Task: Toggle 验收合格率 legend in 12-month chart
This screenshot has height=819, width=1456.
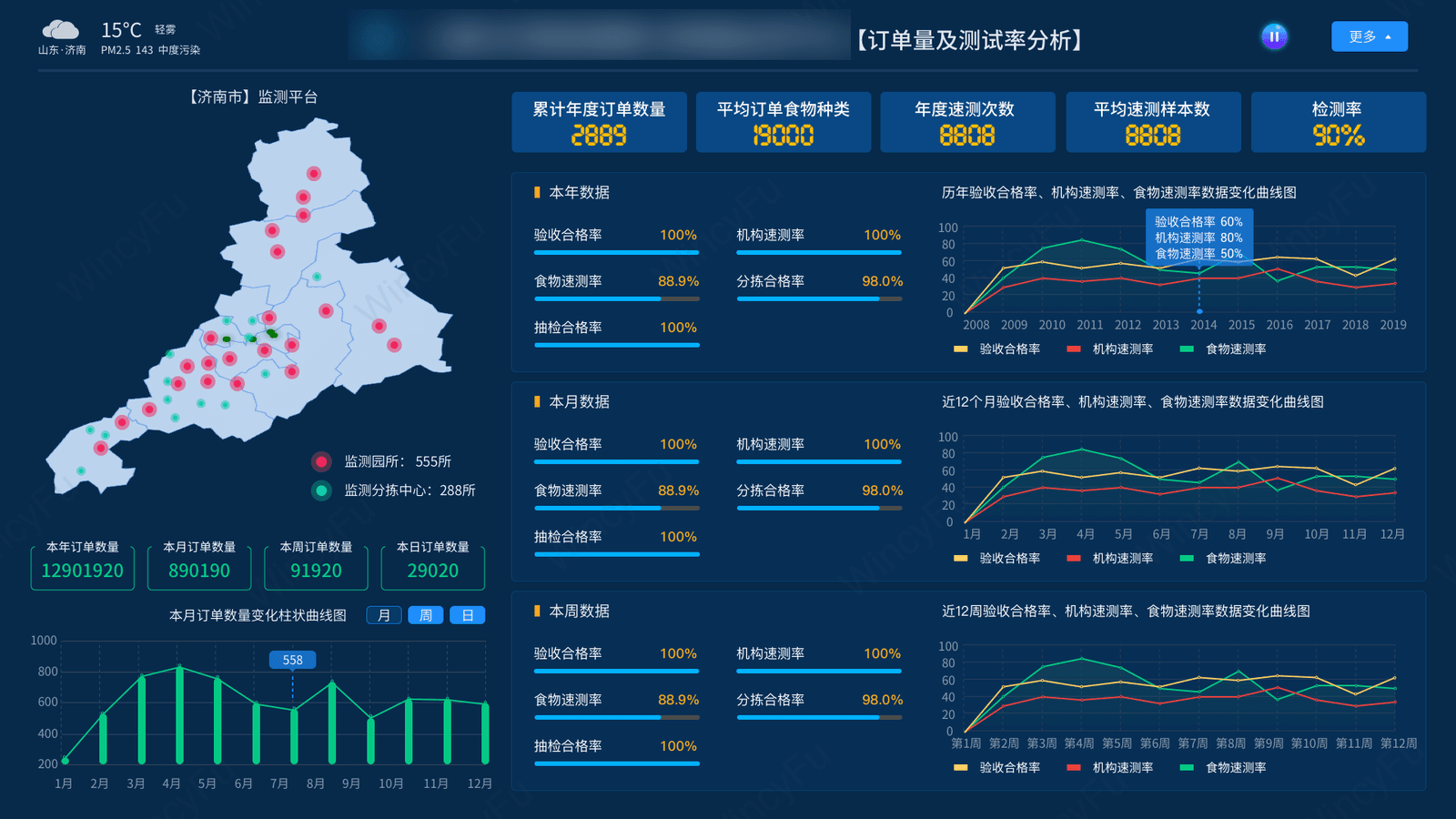Action: 997,558
